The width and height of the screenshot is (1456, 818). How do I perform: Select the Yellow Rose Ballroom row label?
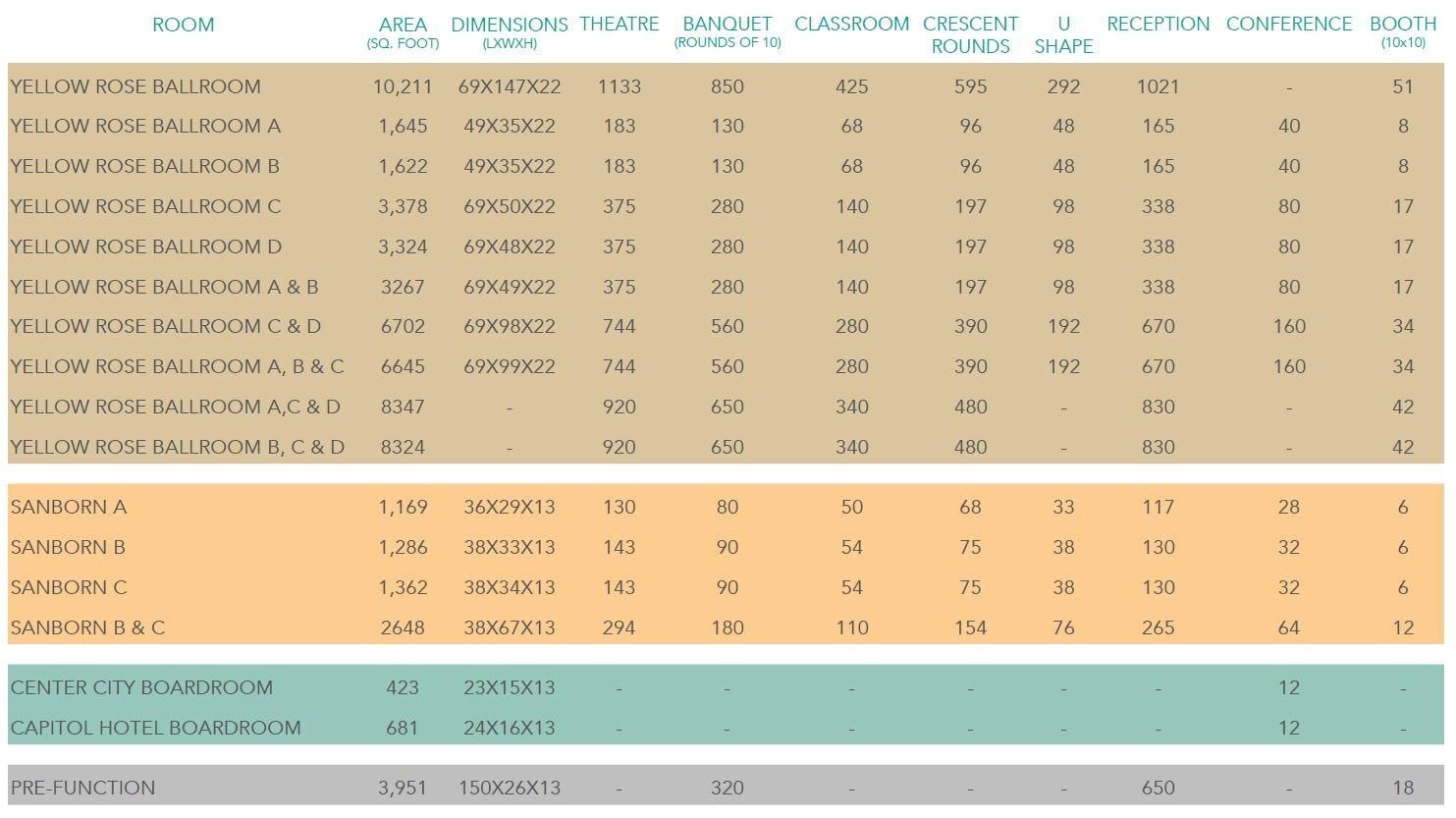(x=135, y=86)
